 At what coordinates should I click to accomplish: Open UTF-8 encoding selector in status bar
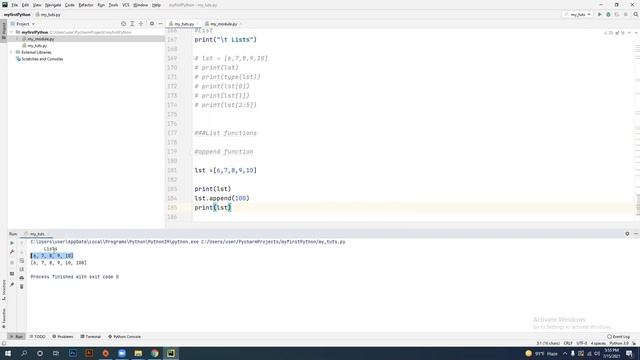582,343
